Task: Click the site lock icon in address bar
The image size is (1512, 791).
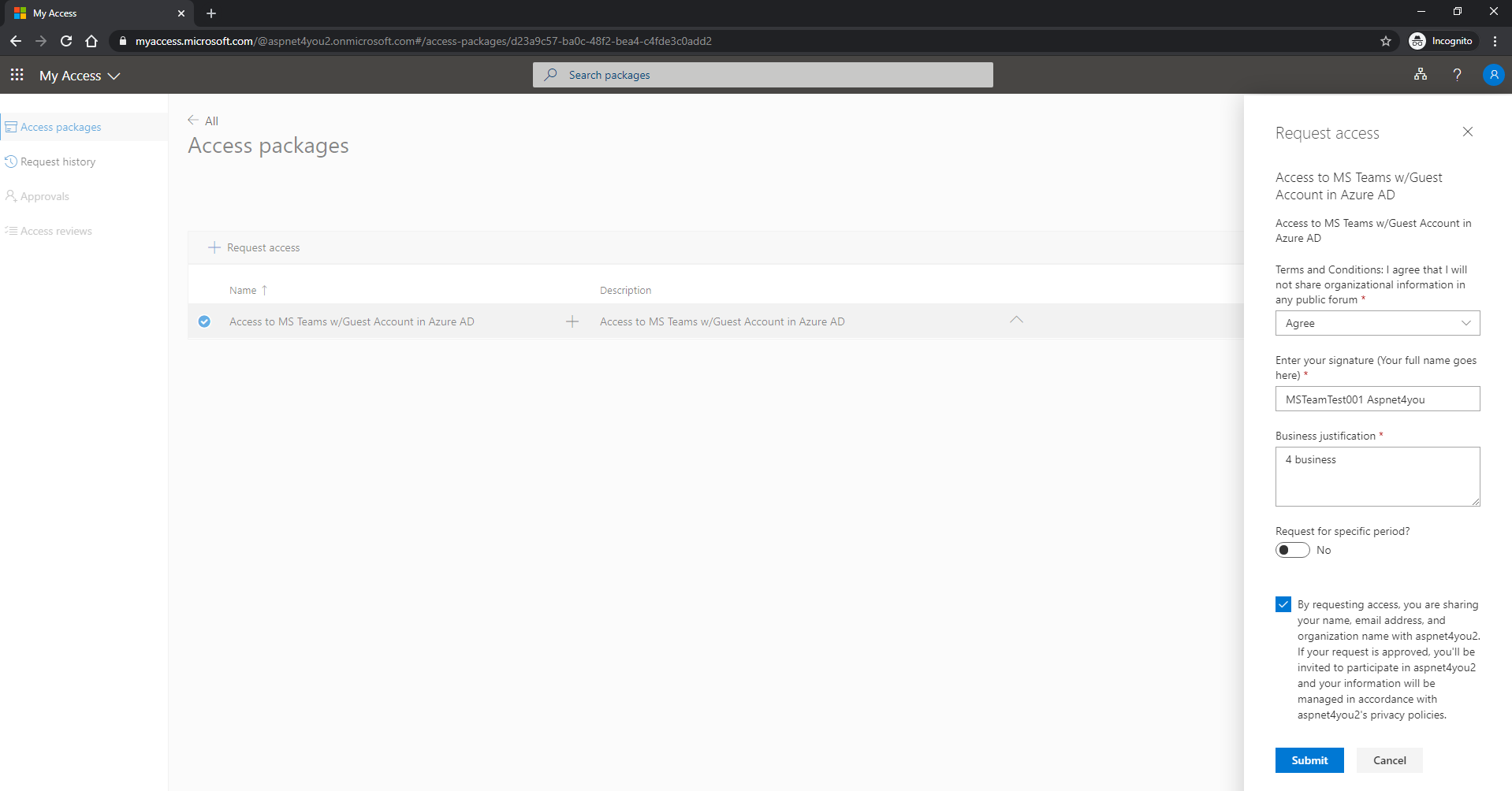Action: [x=122, y=41]
